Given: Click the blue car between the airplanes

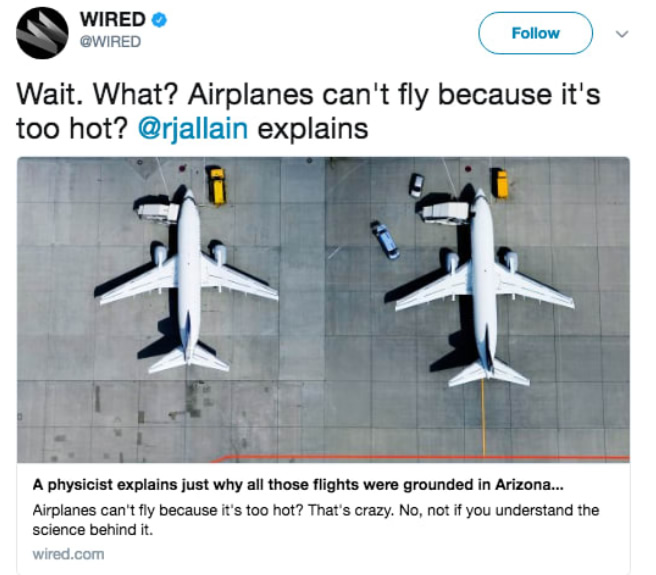Looking at the screenshot, I should click(x=386, y=240).
